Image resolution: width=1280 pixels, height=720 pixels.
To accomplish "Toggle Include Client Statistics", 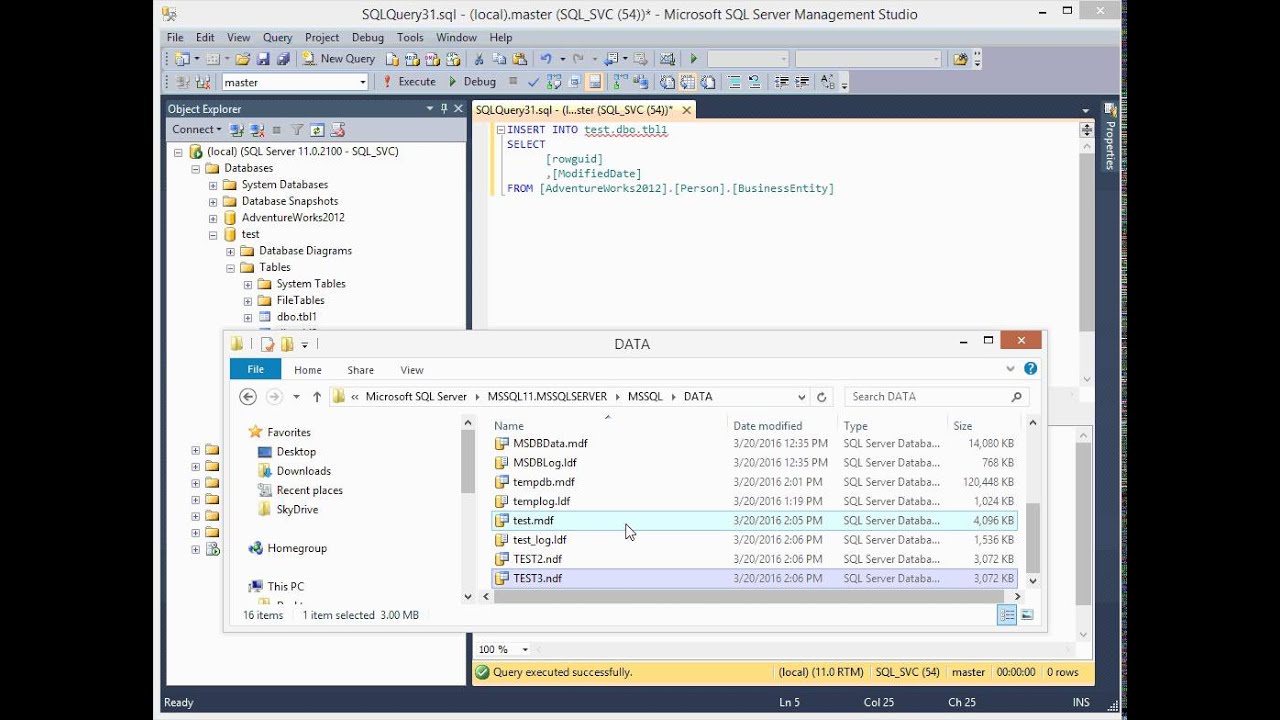I will (640, 82).
